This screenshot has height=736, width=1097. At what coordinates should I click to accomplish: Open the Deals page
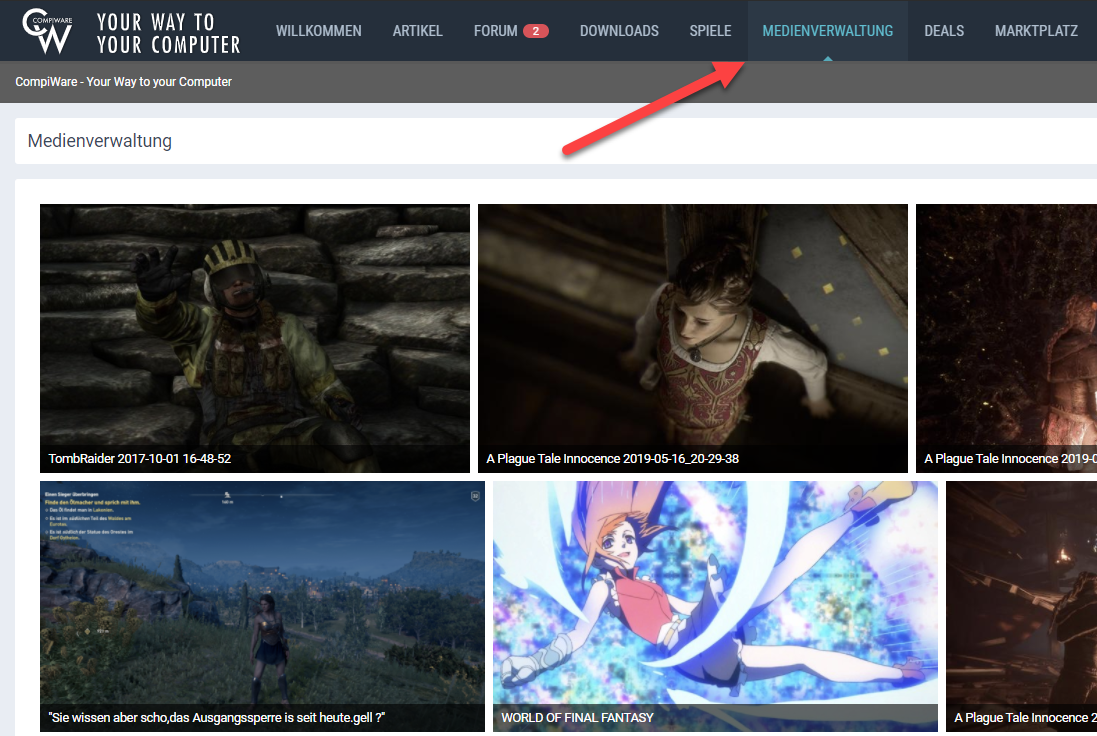pos(944,31)
